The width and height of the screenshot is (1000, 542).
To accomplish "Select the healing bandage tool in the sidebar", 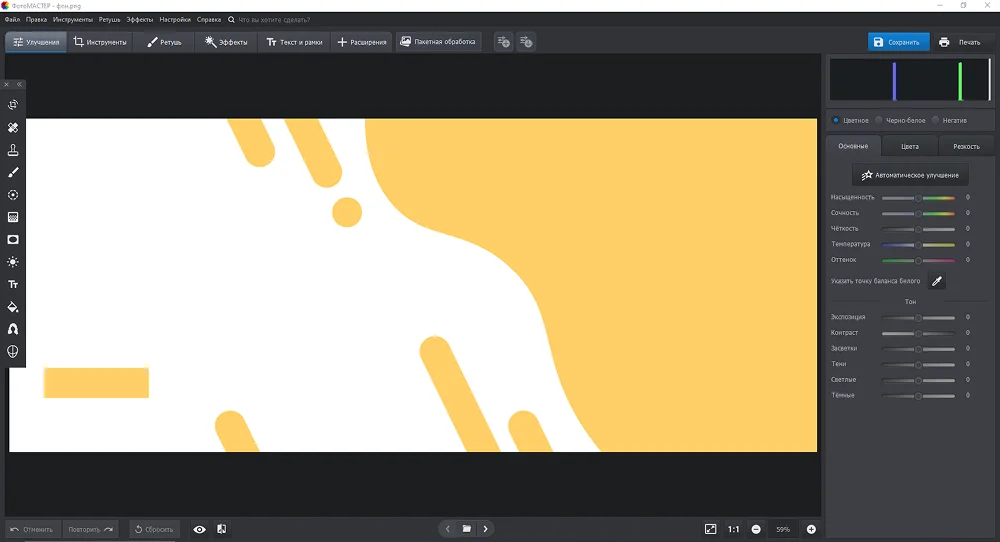I will click(x=13, y=128).
